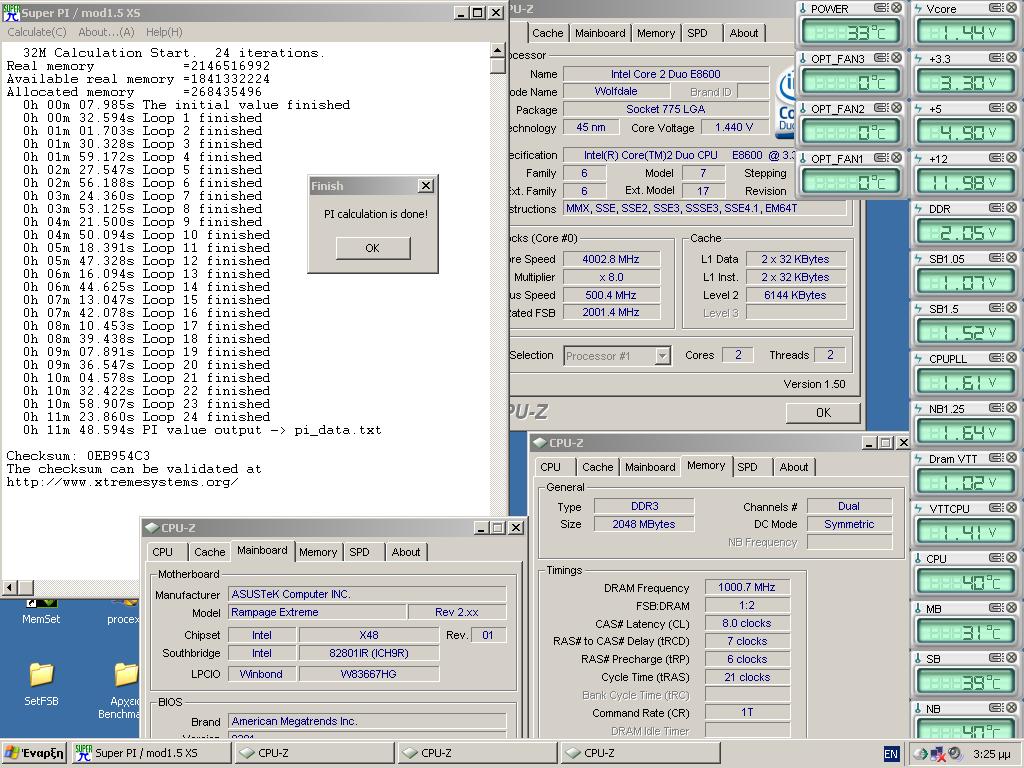1024x768 pixels.
Task: Open settings of the Vcore voltage widget
Action: (x=996, y=8)
